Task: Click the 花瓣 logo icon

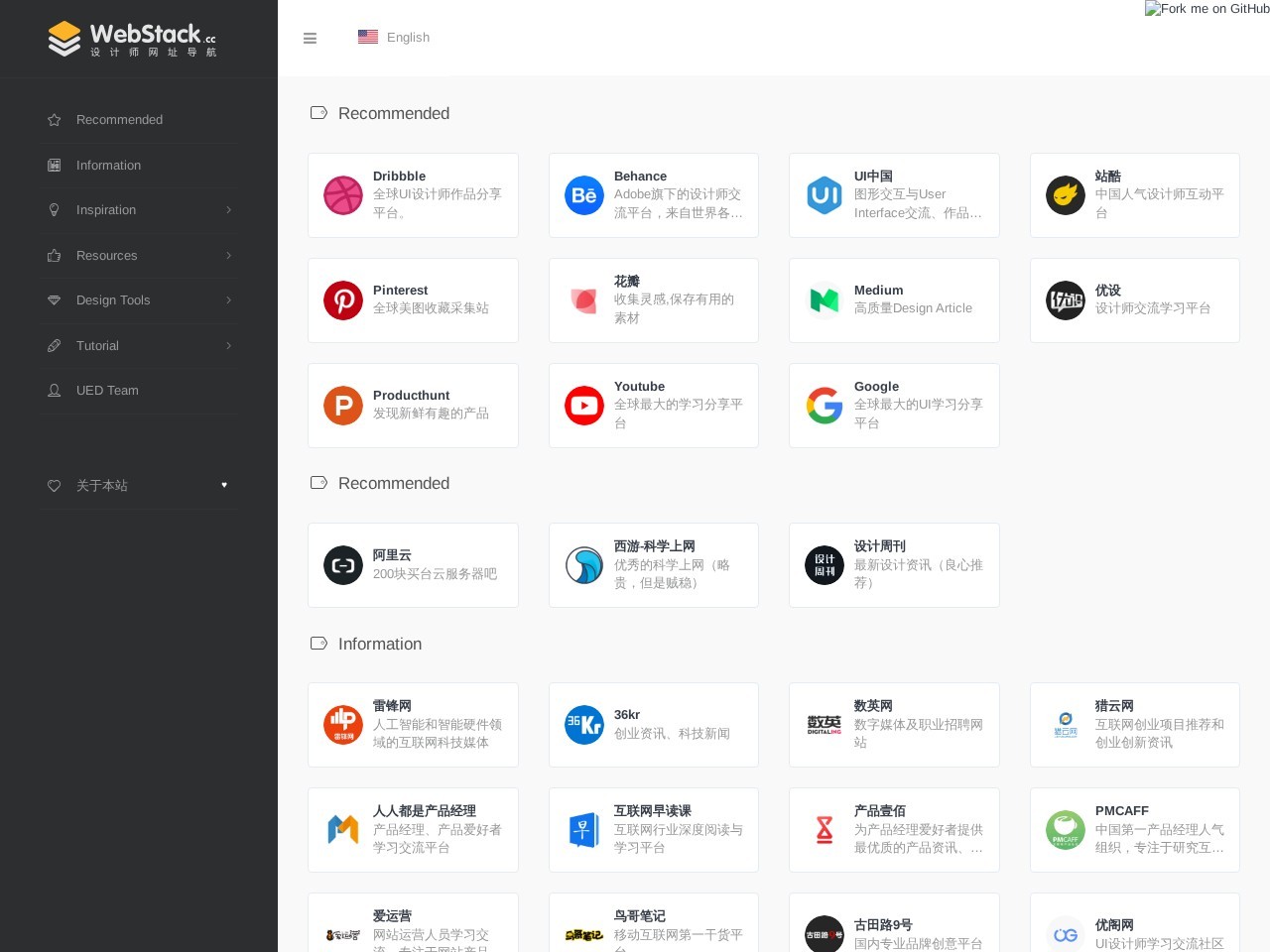Action: pos(584,300)
